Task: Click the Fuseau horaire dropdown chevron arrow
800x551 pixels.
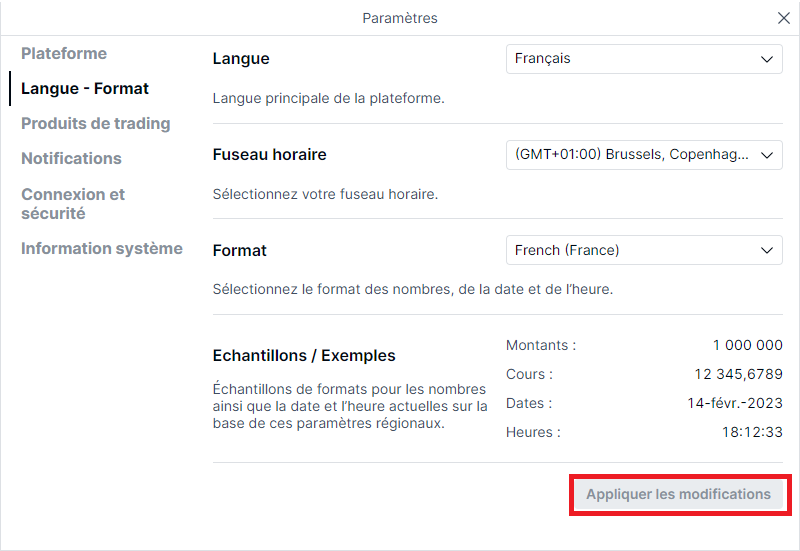Action: pyautogui.click(x=767, y=155)
